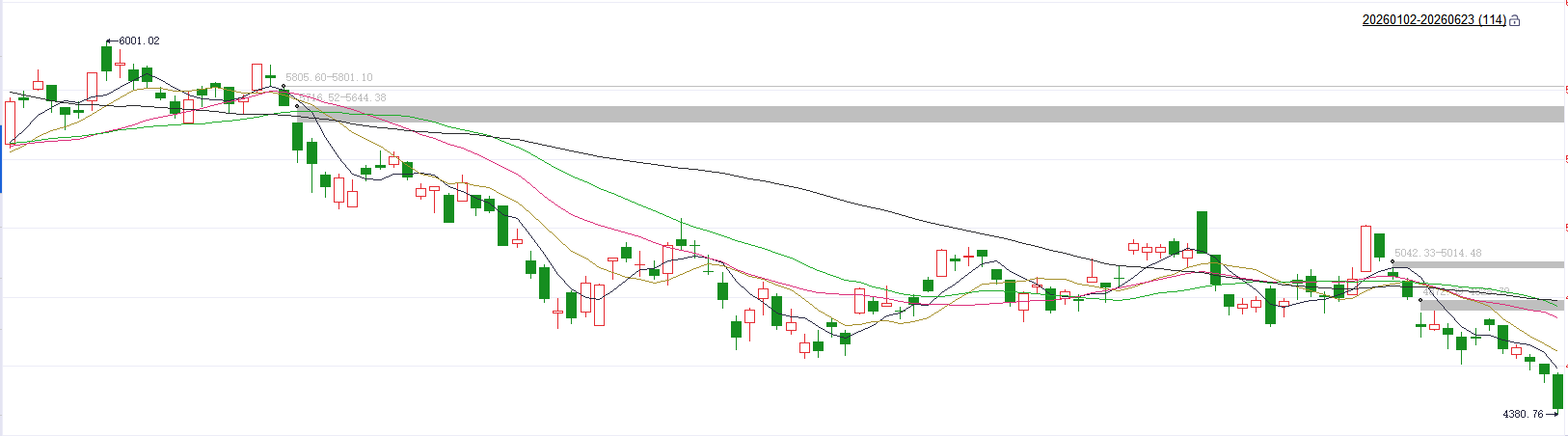Viewport: 1568px width, 436px height.
Task: Click the arrow next to 4380.76
Action: coord(1552,414)
